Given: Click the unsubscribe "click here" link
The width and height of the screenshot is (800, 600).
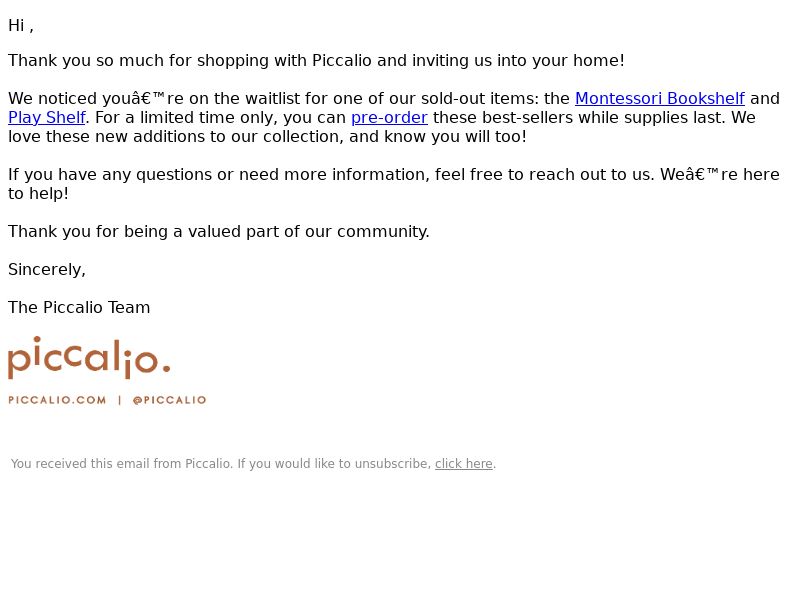Looking at the screenshot, I should 463,464.
